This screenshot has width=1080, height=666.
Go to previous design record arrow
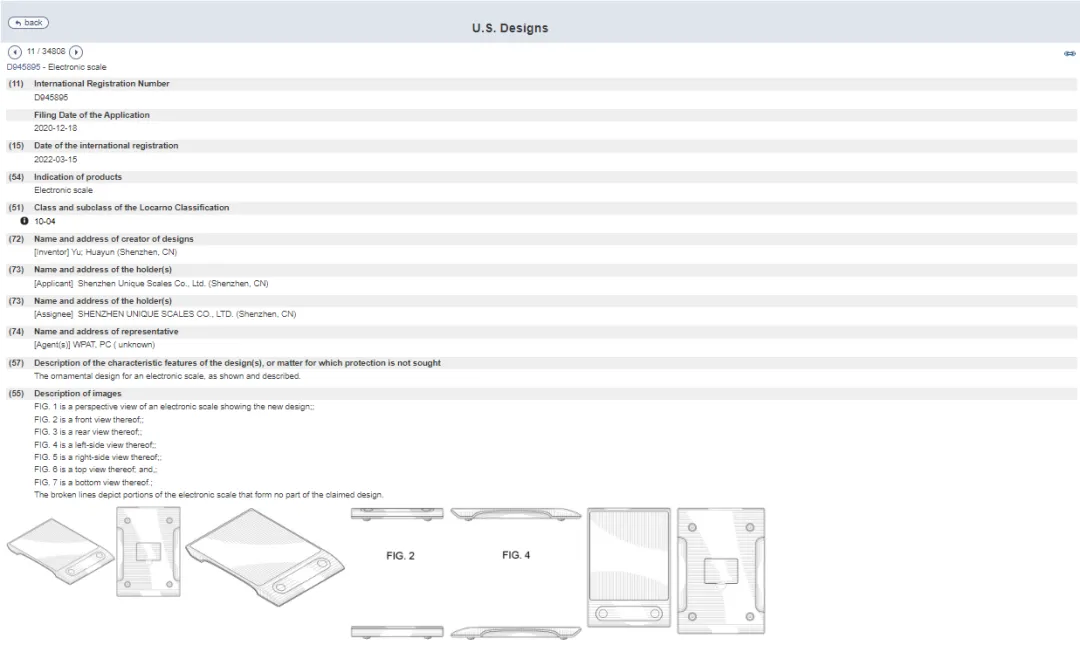tap(14, 52)
